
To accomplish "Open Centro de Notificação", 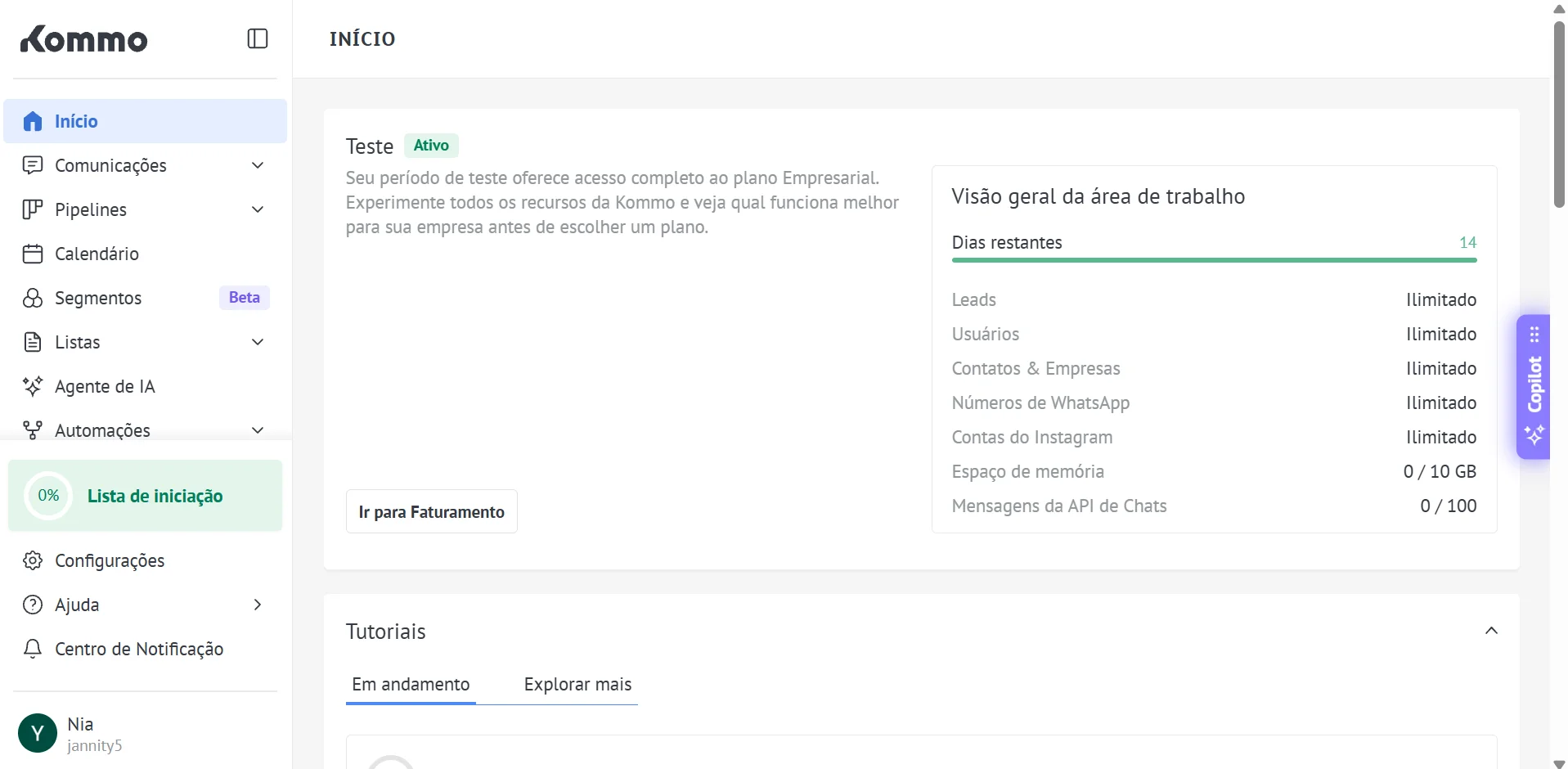I will pyautogui.click(x=145, y=649).
